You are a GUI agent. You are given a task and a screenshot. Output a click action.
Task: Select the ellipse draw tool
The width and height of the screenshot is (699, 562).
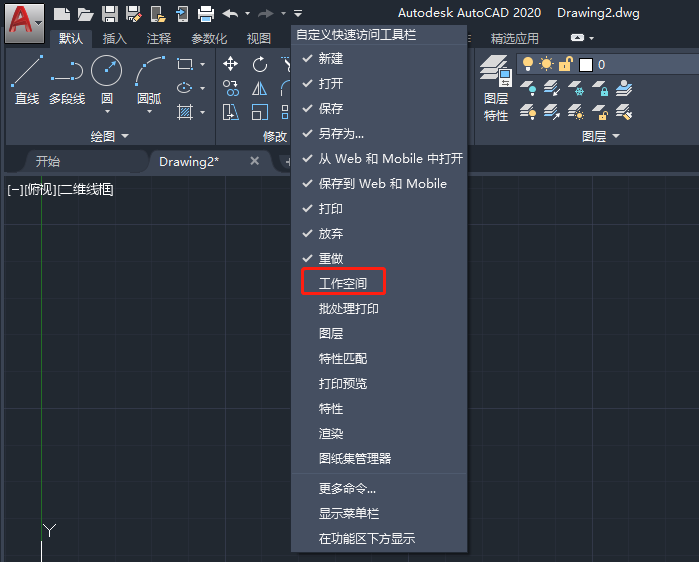185,88
